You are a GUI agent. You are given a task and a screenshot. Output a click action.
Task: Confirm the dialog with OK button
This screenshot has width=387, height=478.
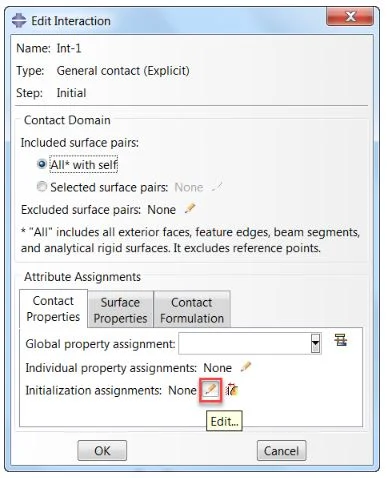pyautogui.click(x=102, y=451)
